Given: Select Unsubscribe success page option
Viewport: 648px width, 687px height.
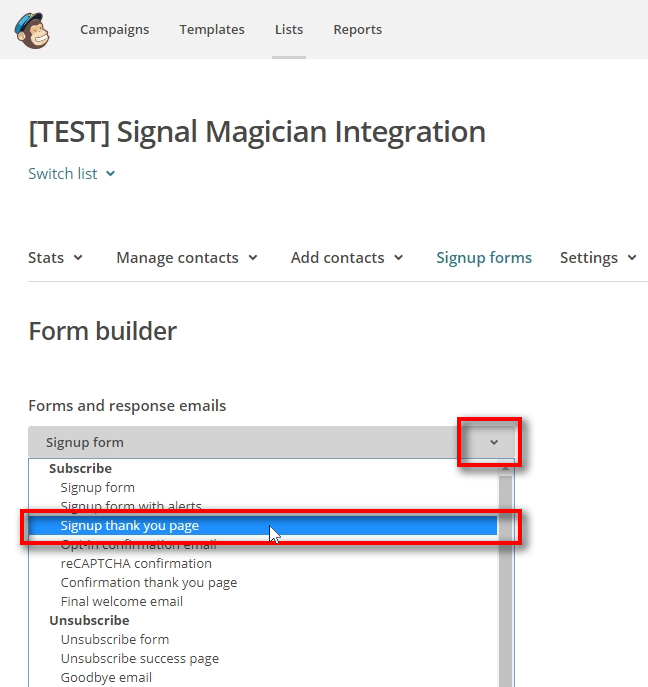Looking at the screenshot, I should tap(140, 659).
